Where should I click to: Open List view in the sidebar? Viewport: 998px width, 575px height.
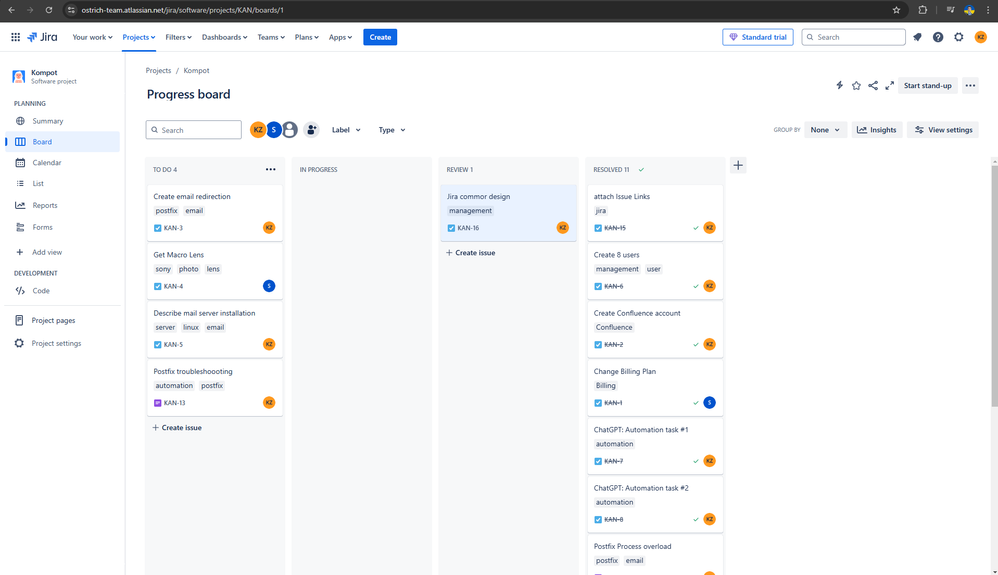(x=62, y=183)
